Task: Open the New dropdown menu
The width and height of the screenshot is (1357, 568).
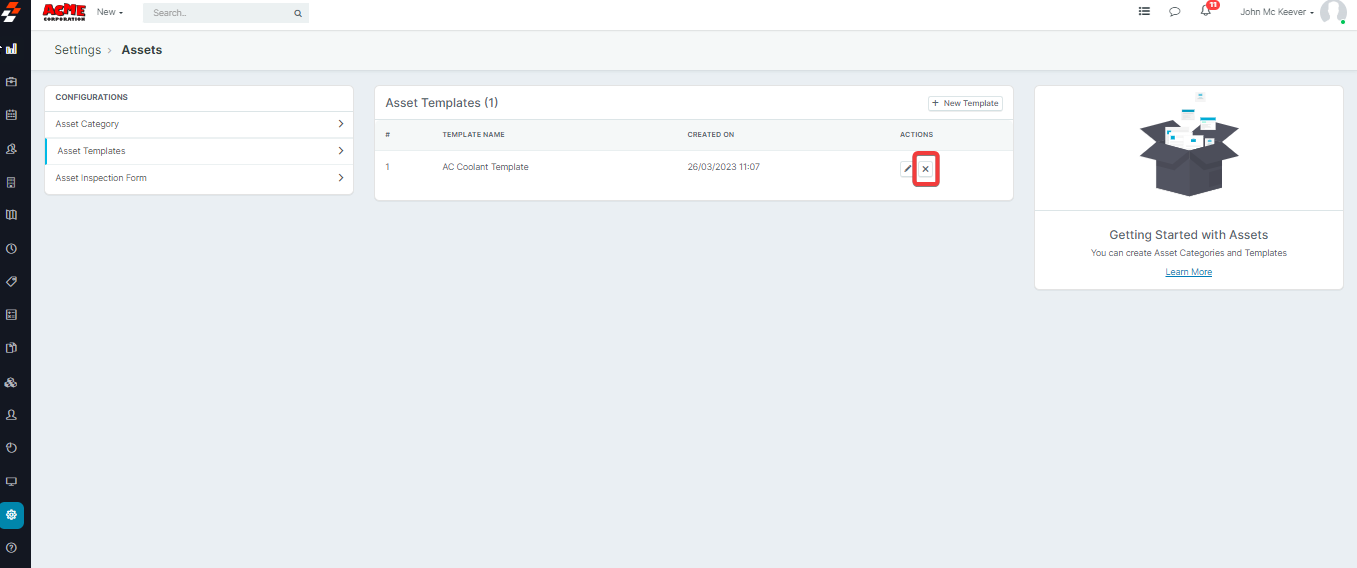Action: coord(110,12)
